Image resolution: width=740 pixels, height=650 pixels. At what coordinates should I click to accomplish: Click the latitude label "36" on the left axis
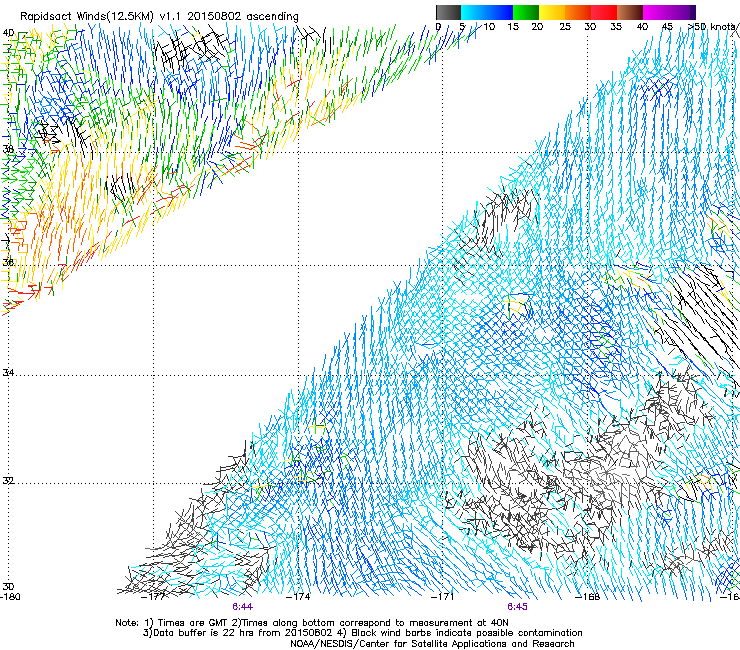(8, 262)
